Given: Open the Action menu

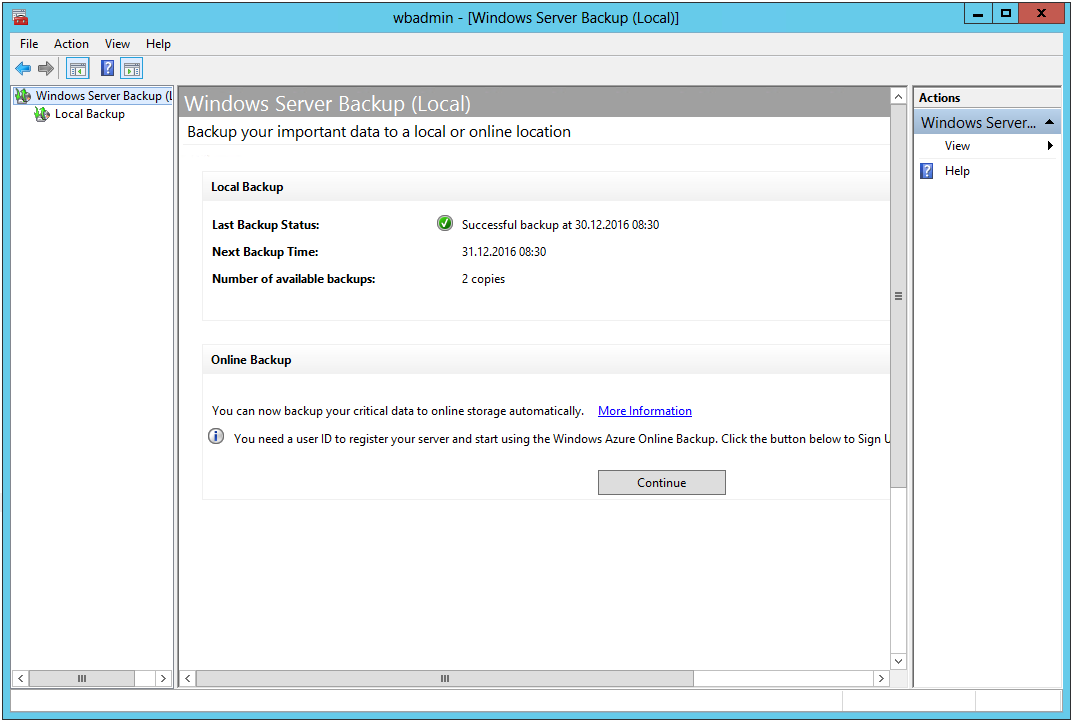Looking at the screenshot, I should point(71,44).
